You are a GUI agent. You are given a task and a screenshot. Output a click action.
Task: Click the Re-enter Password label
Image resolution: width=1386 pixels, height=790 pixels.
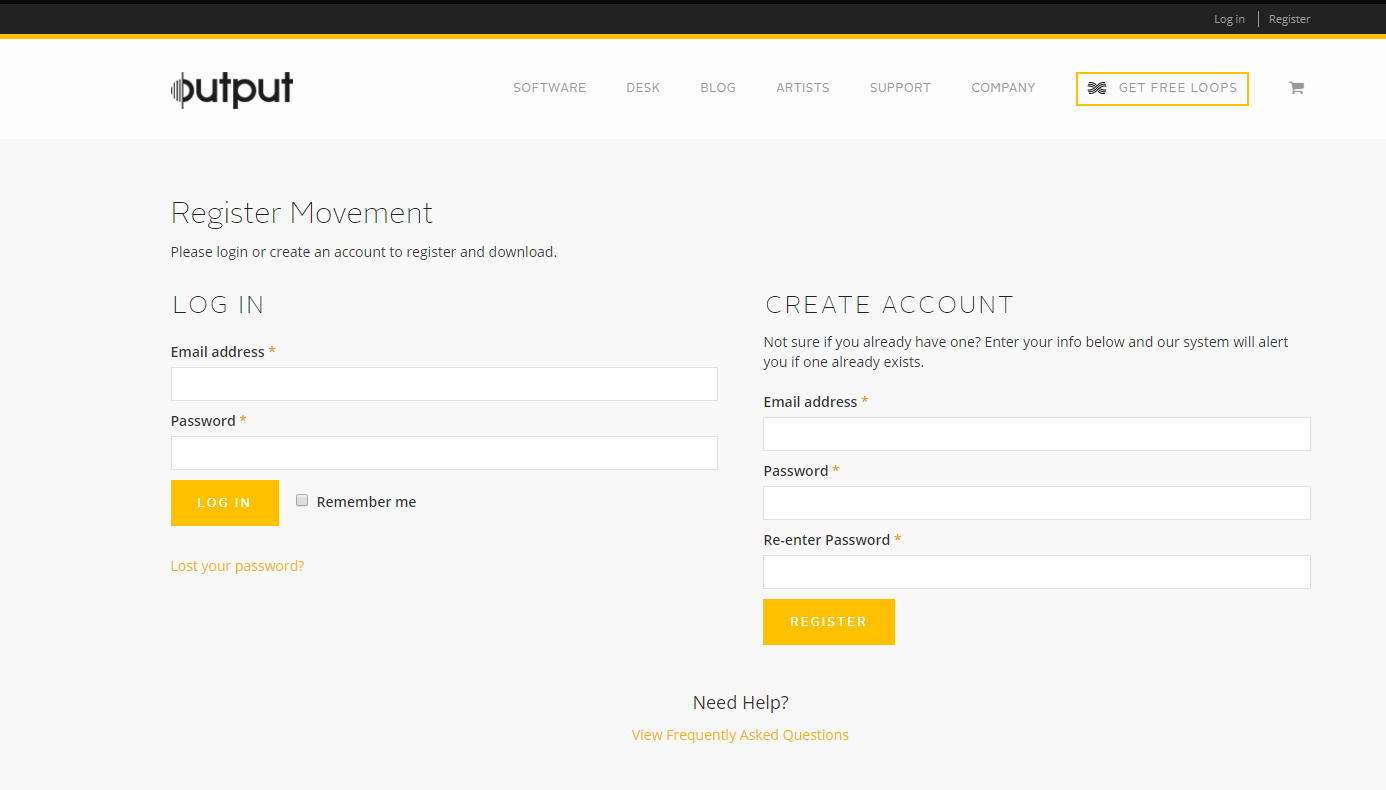pyautogui.click(x=827, y=540)
